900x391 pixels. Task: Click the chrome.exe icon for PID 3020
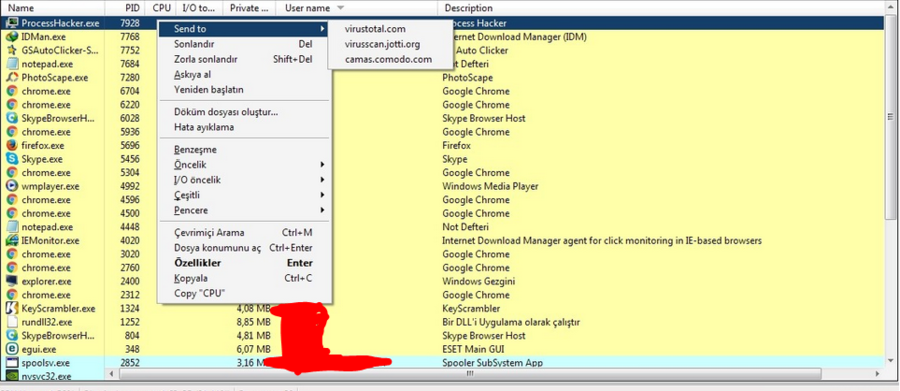click(x=11, y=254)
